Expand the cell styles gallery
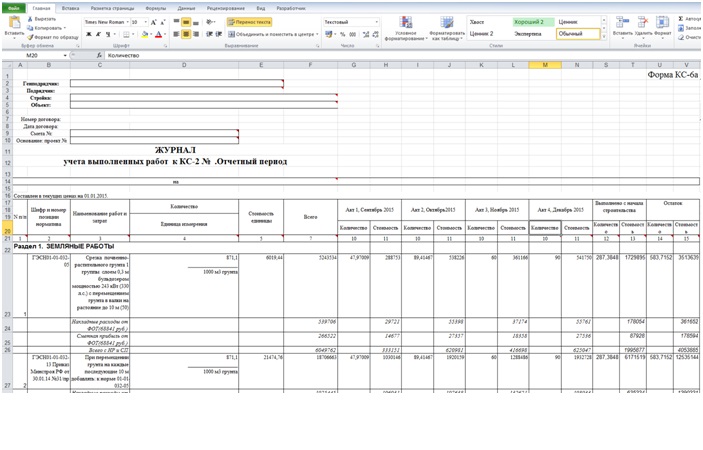The width and height of the screenshot is (703, 450). (x=604, y=36)
